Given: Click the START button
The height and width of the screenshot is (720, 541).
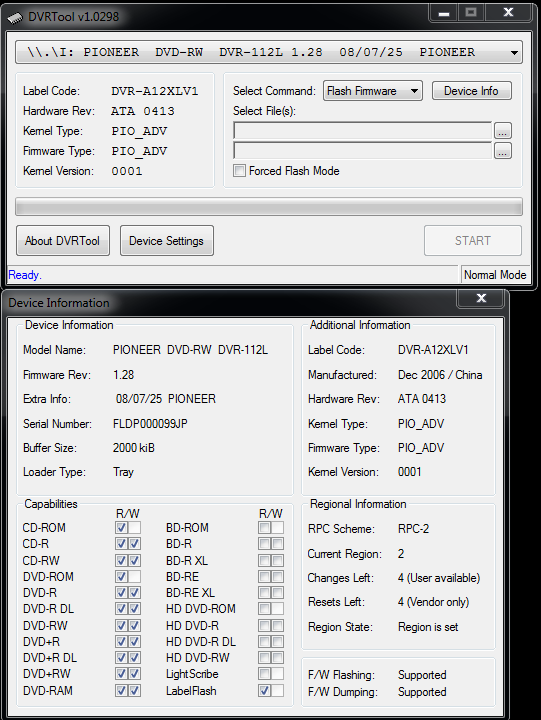Looking at the screenshot, I should (473, 241).
